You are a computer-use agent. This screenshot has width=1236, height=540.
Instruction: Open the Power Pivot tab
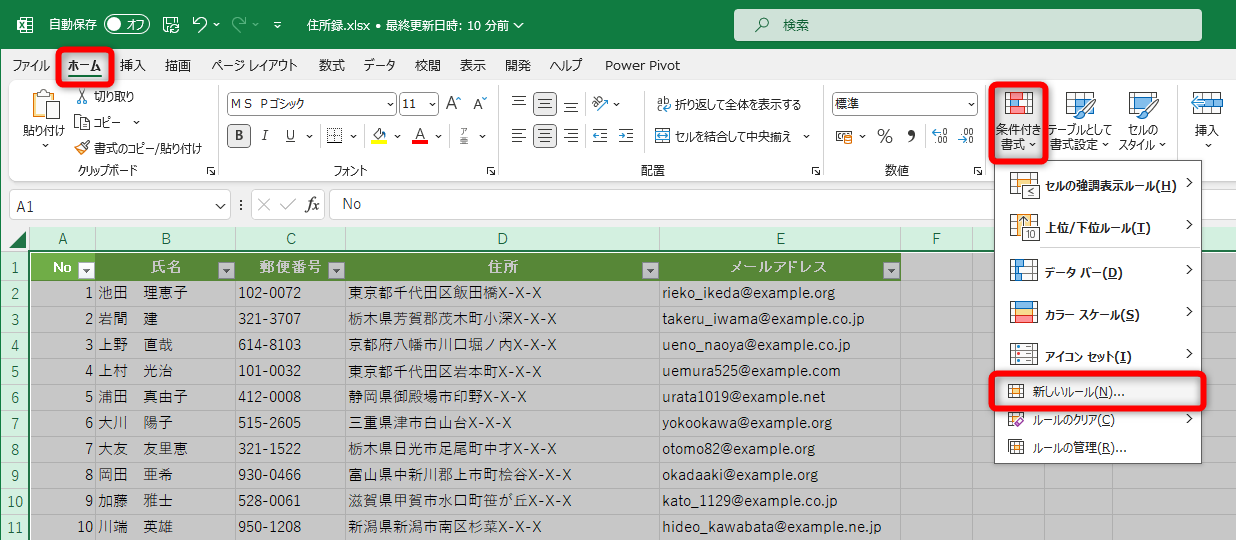click(x=642, y=66)
